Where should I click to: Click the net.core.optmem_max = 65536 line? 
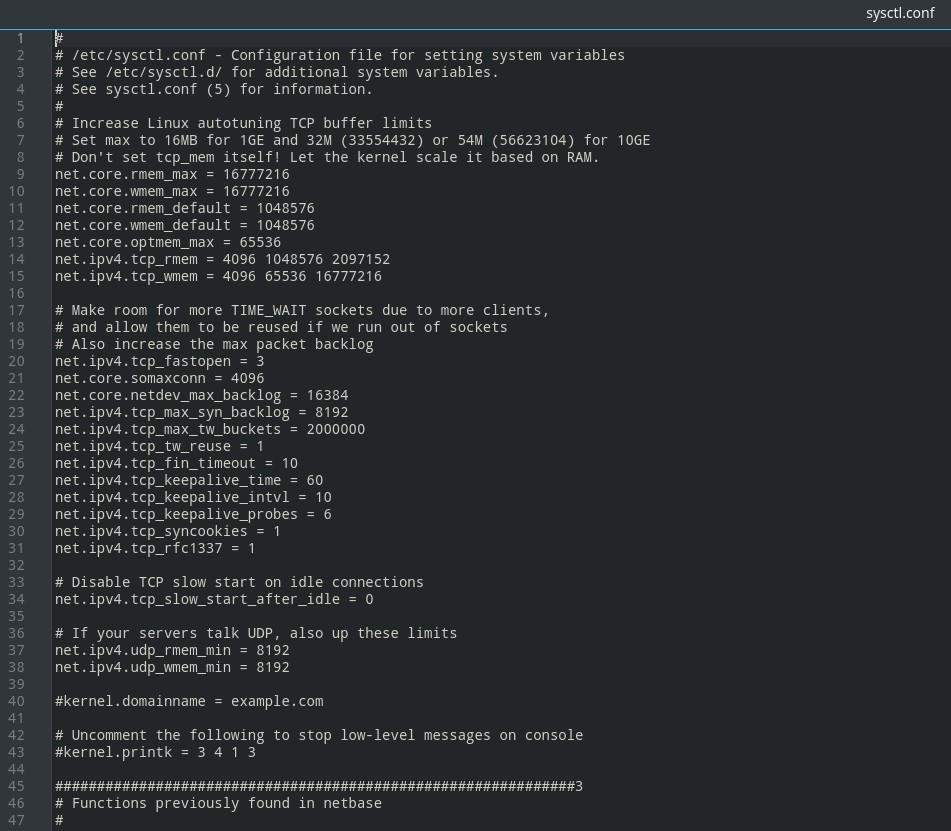pos(168,242)
